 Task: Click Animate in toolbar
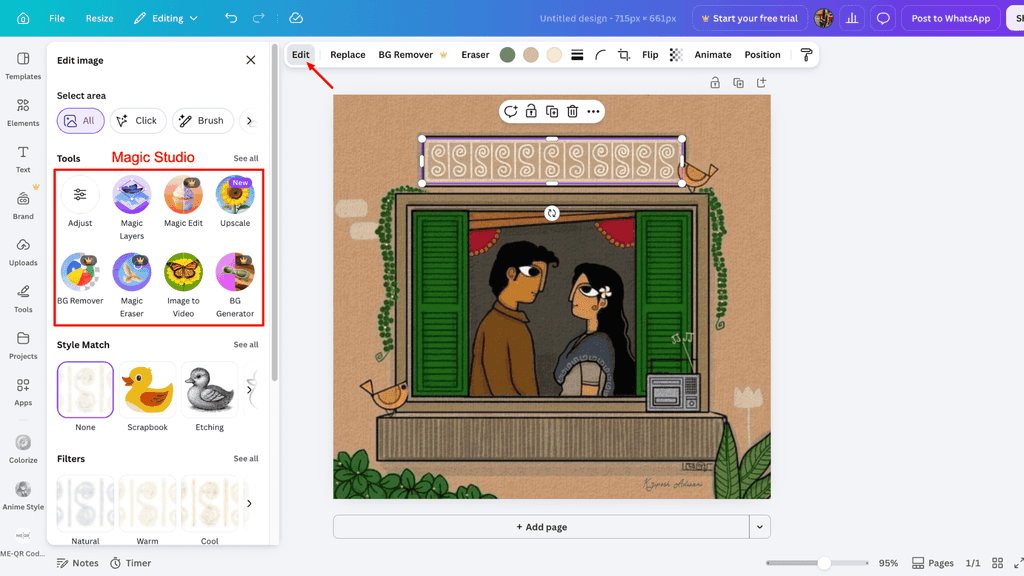click(712, 55)
